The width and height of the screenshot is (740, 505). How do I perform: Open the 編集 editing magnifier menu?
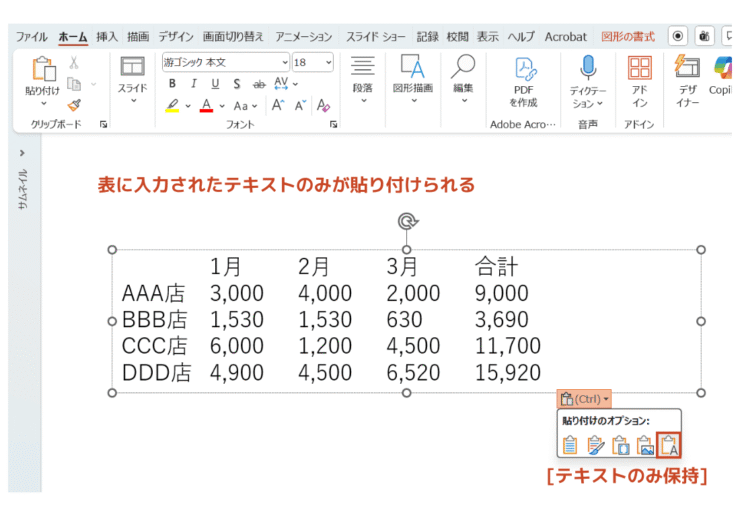coord(463,78)
